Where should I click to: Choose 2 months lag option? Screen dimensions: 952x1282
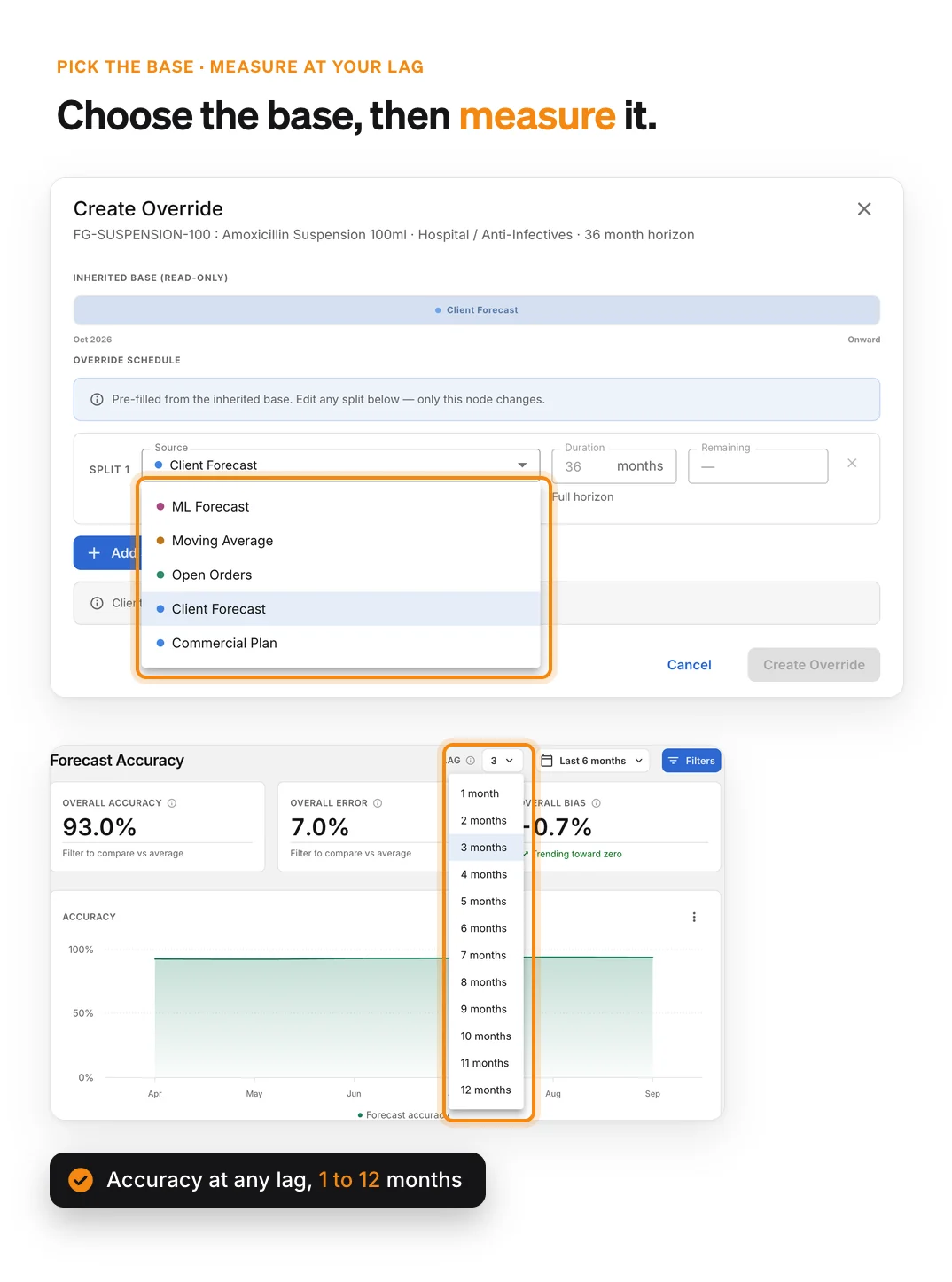point(486,821)
